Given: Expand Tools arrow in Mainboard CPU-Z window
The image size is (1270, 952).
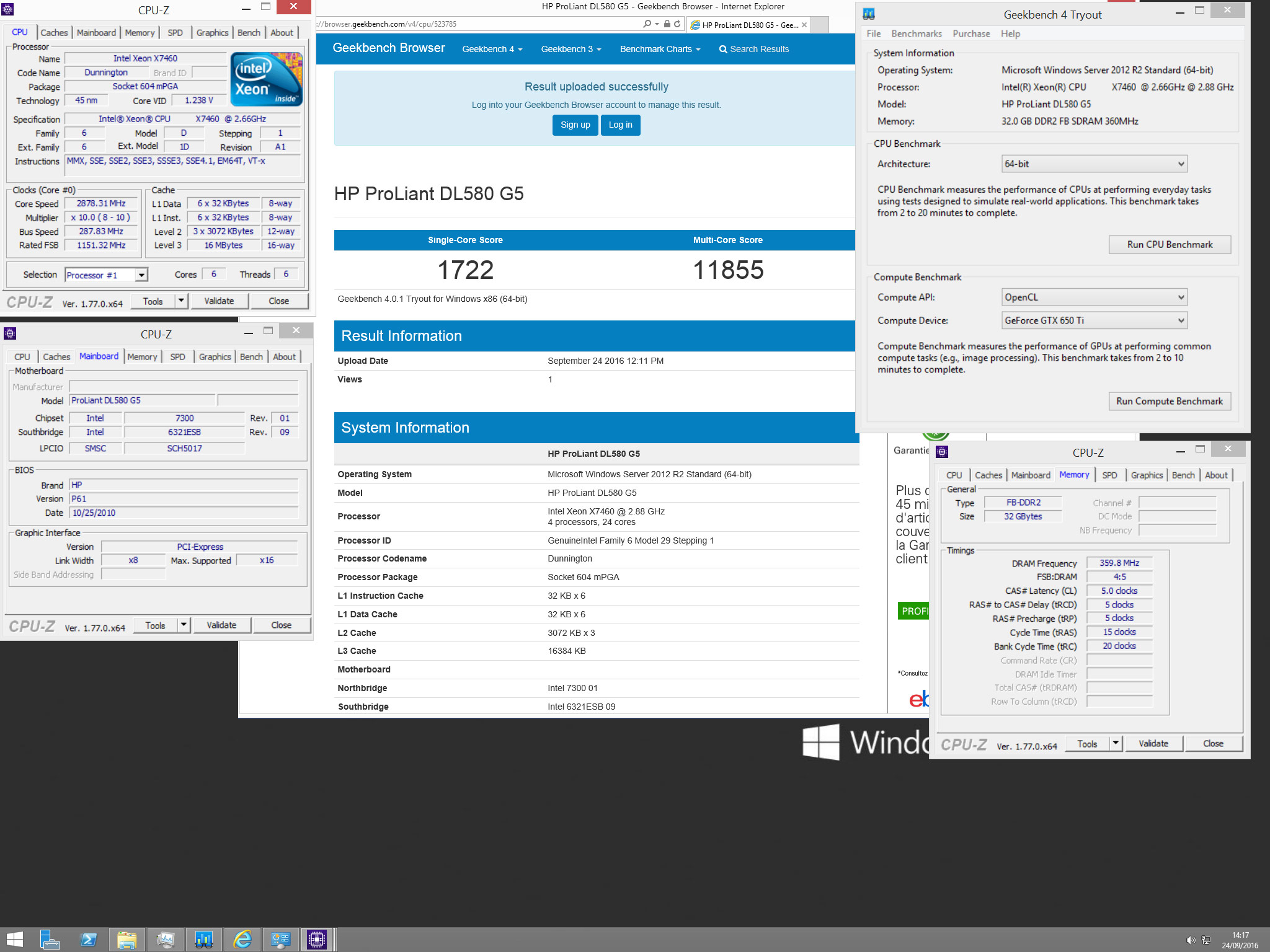Looking at the screenshot, I should pyautogui.click(x=184, y=625).
